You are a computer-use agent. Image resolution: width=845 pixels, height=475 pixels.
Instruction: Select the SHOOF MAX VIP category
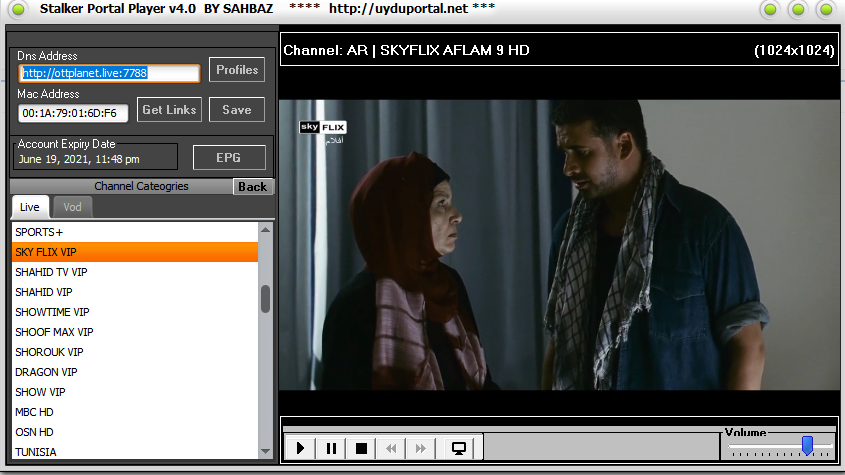[135, 332]
